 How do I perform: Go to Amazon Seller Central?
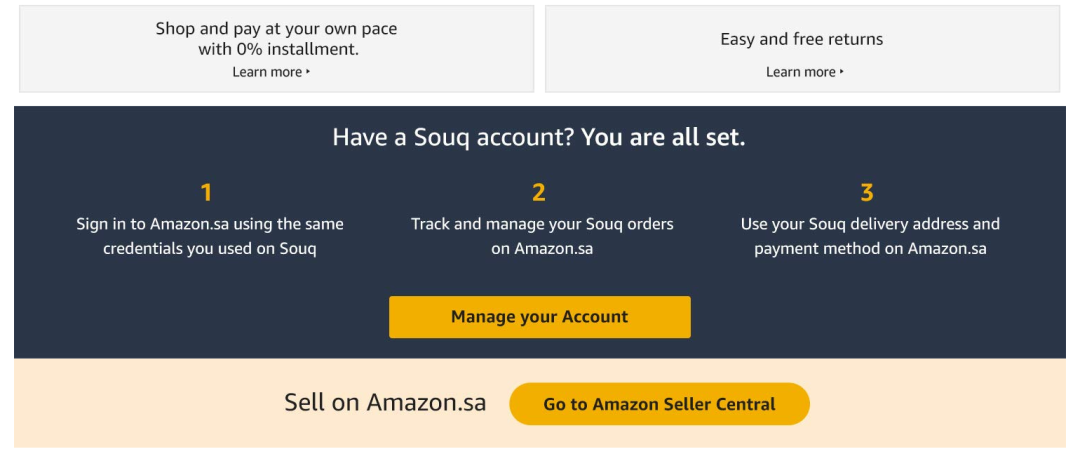tap(659, 404)
